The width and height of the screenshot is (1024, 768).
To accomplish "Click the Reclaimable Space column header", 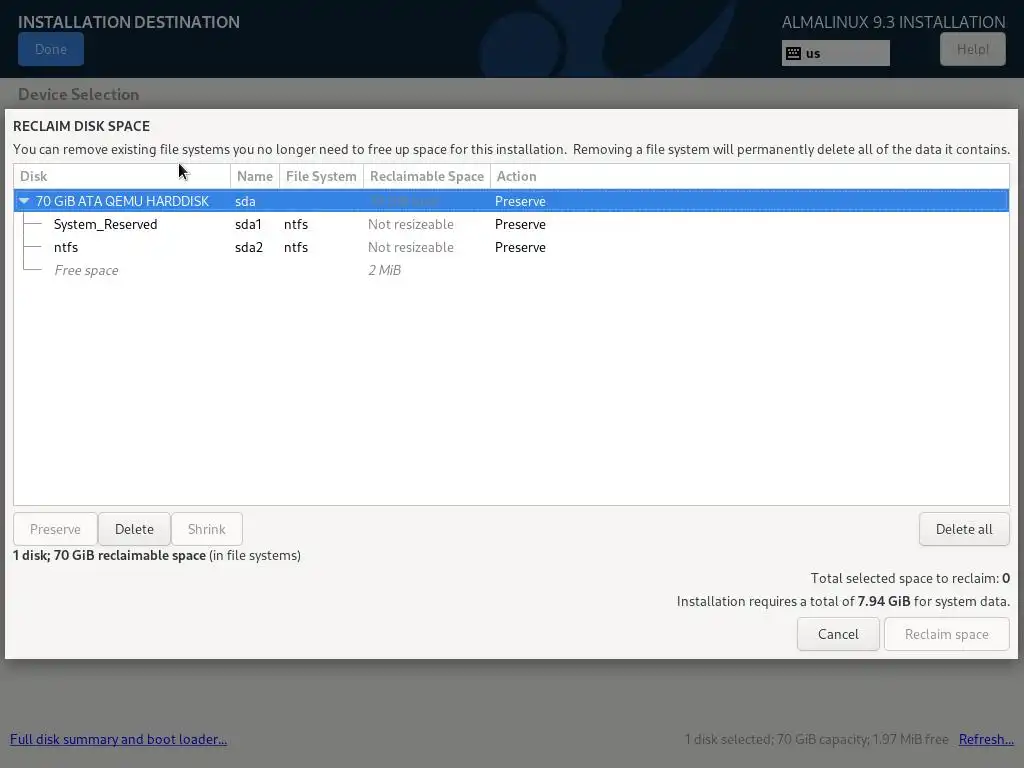I will pos(426,176).
